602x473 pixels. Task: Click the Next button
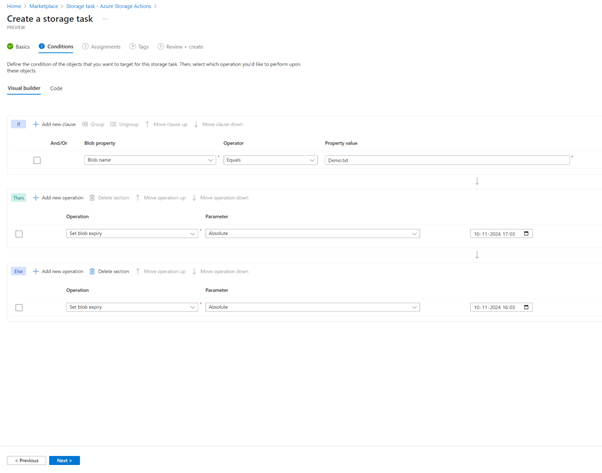pyautogui.click(x=64, y=460)
